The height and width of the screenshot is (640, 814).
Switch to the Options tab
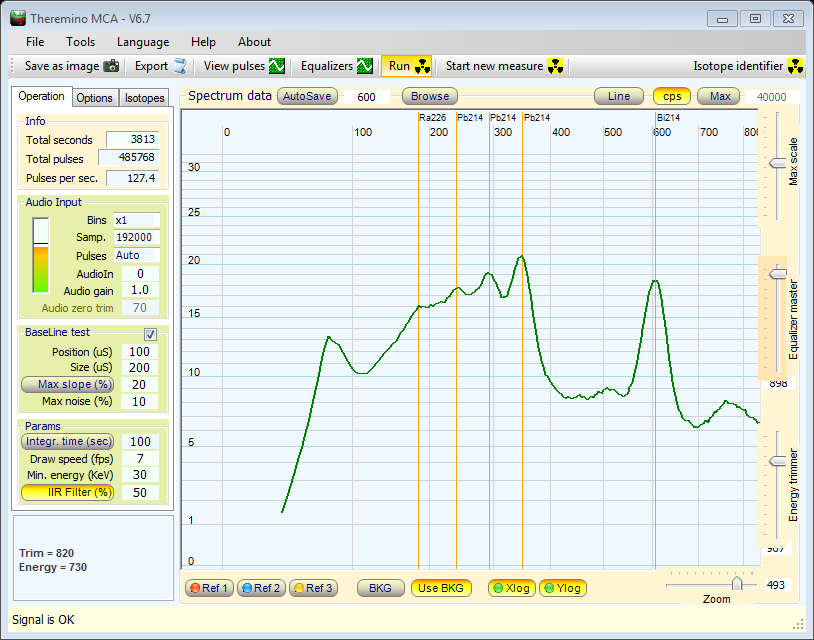coord(95,98)
